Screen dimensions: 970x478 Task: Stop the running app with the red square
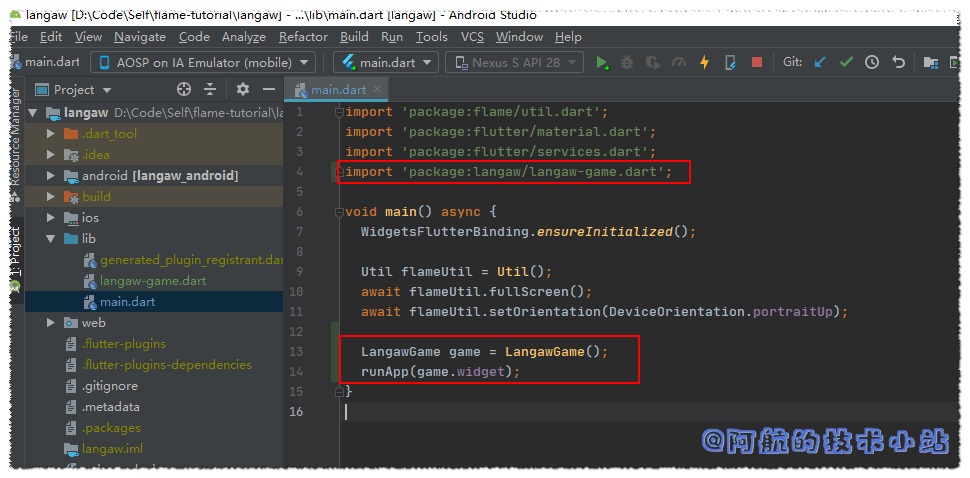(x=757, y=62)
